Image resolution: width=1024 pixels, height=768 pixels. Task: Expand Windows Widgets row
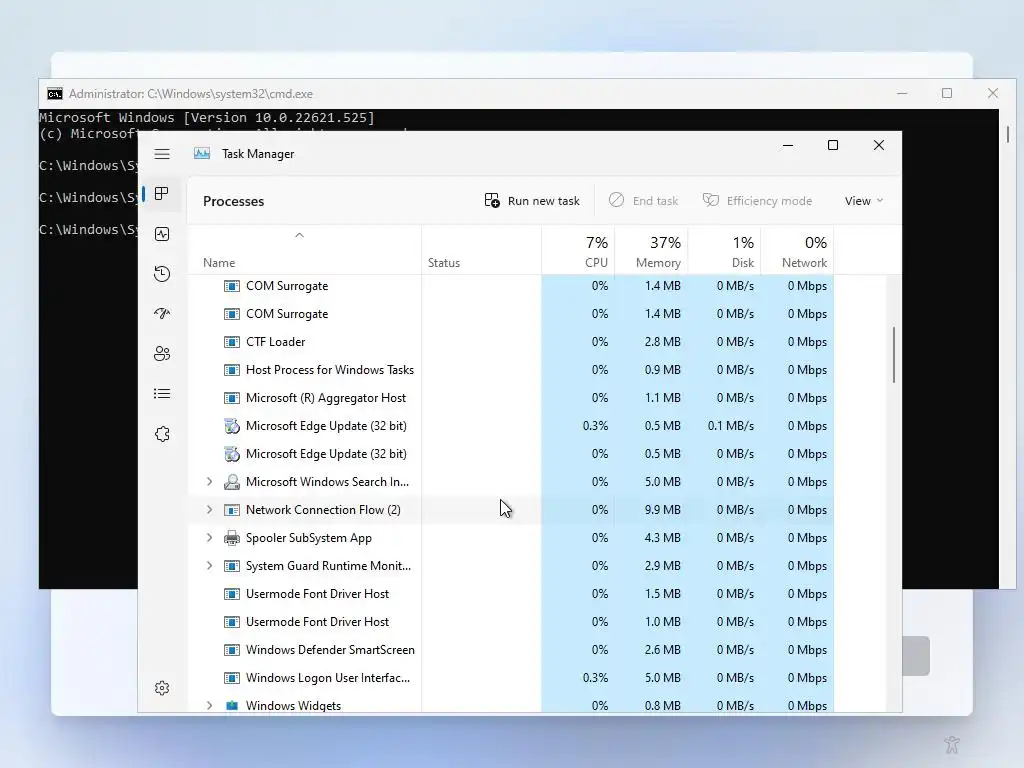coord(209,705)
